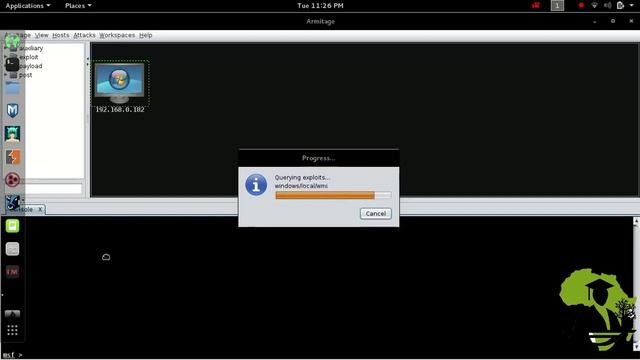The image size is (640, 360).
Task: Open the Attacks menu
Action: click(x=84, y=35)
